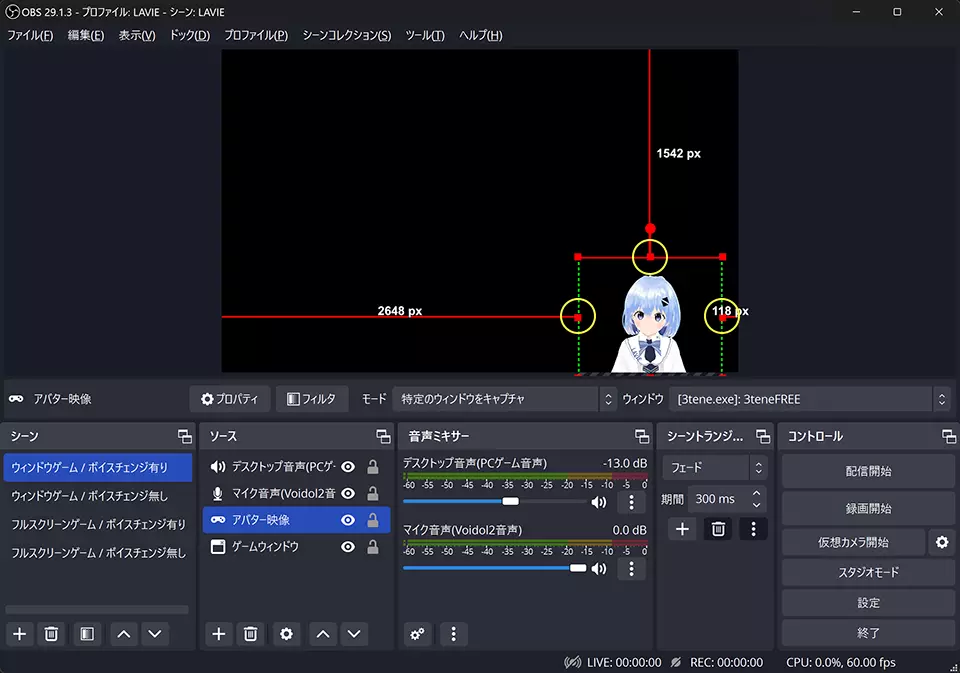Open the ウィンドウ 3teneFREE dropdown
Screen dimensions: 960x673
[809, 399]
